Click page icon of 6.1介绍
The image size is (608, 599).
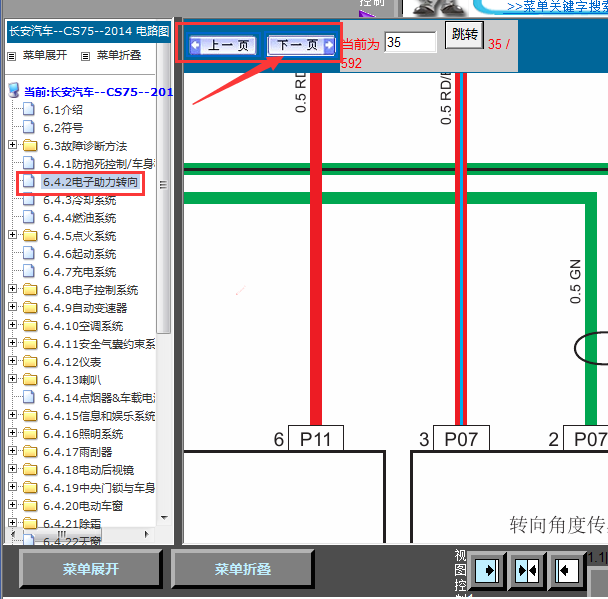[29, 109]
